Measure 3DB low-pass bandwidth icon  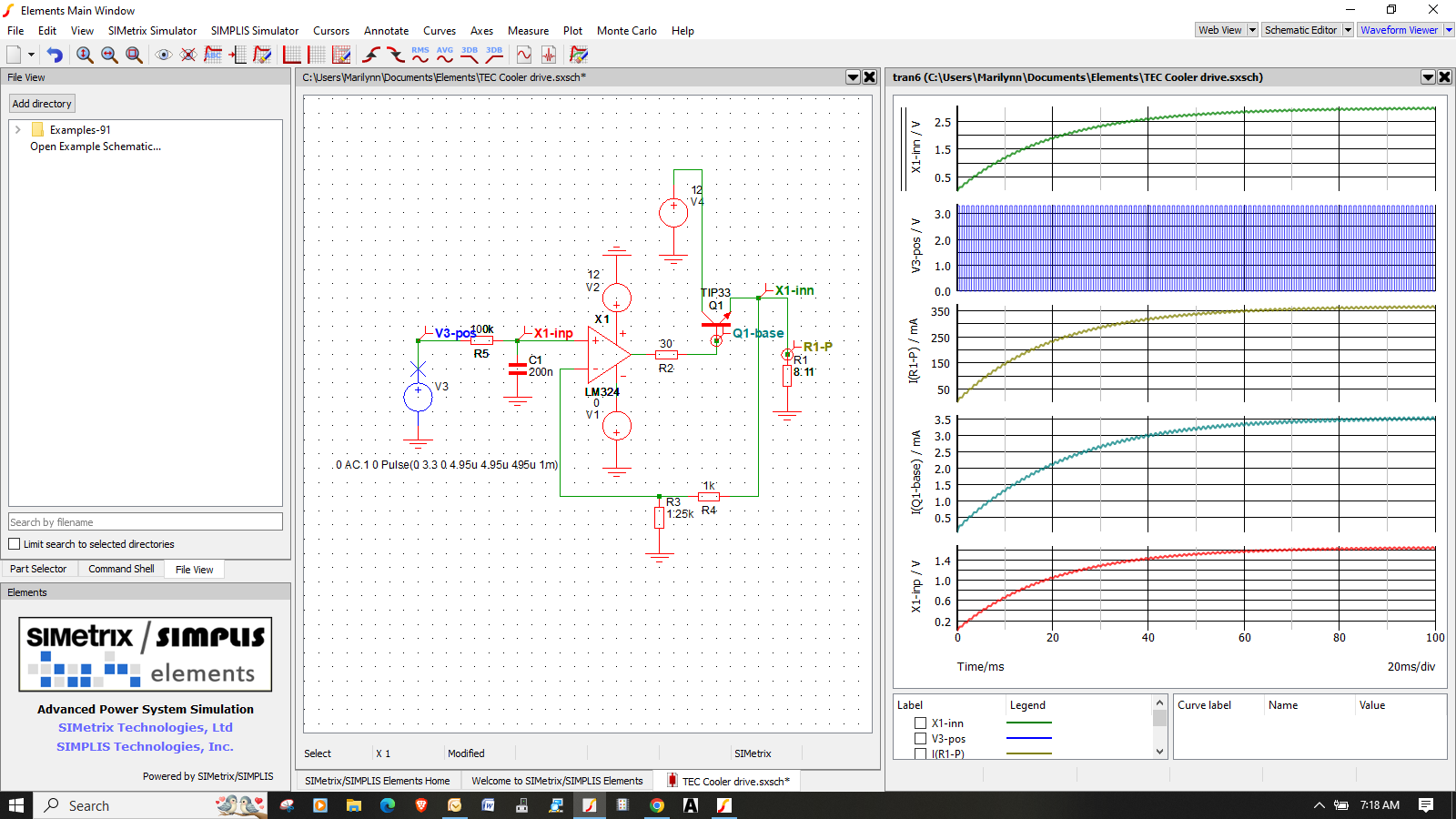click(470, 55)
